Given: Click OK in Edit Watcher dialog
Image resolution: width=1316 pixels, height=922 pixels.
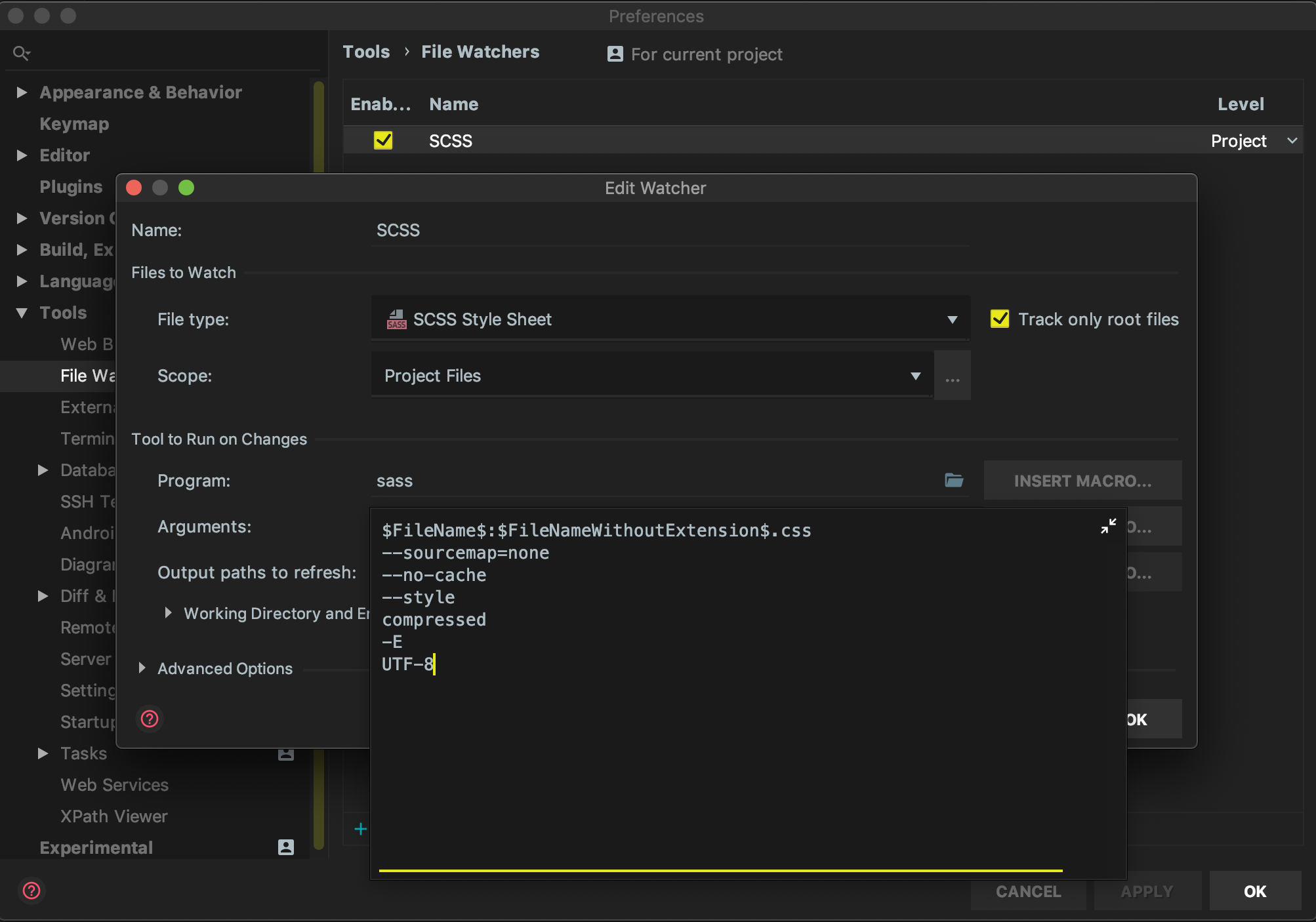Looking at the screenshot, I should 1153,719.
